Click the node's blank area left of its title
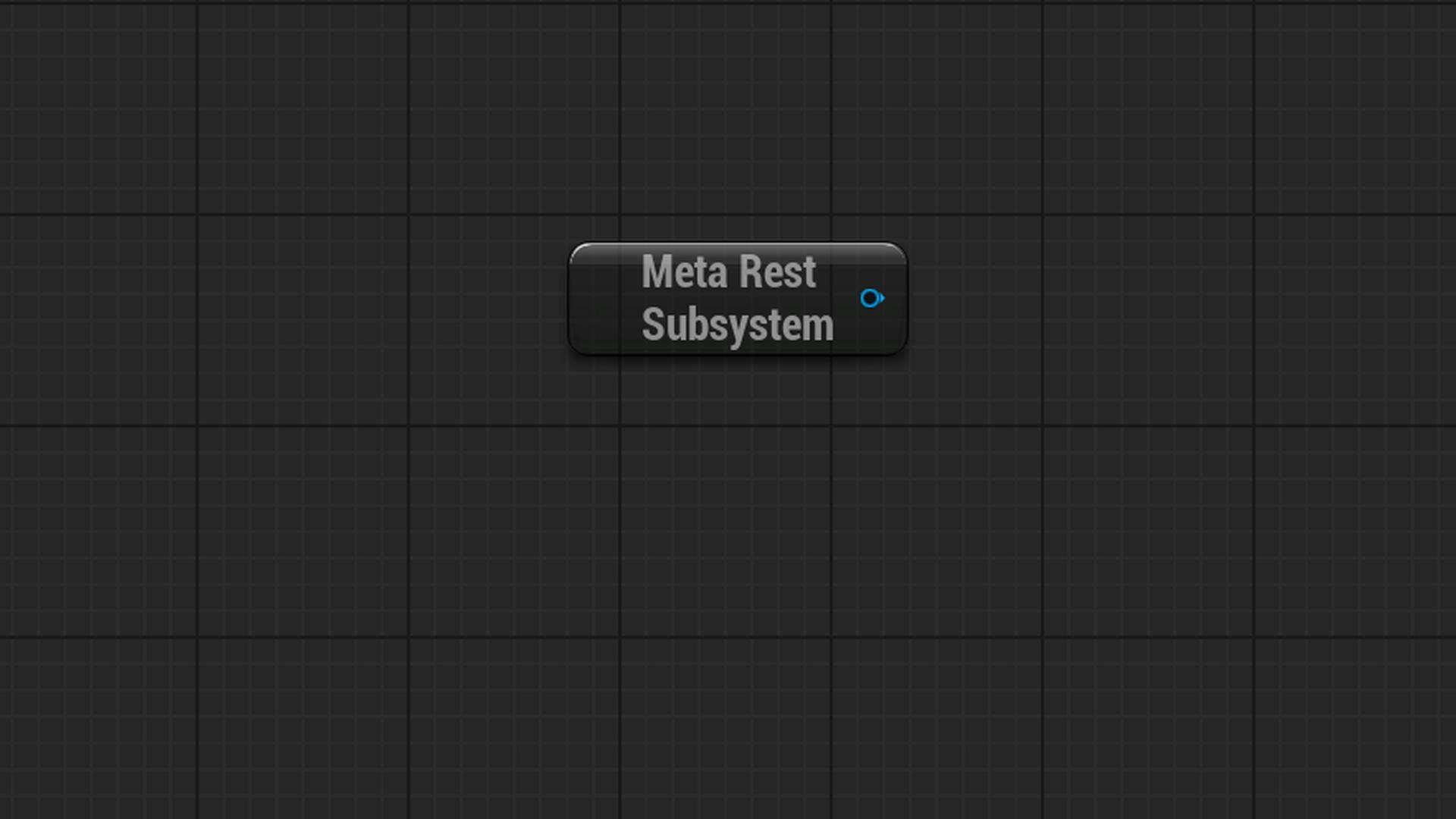Viewport: 1456px width, 819px height. click(604, 299)
